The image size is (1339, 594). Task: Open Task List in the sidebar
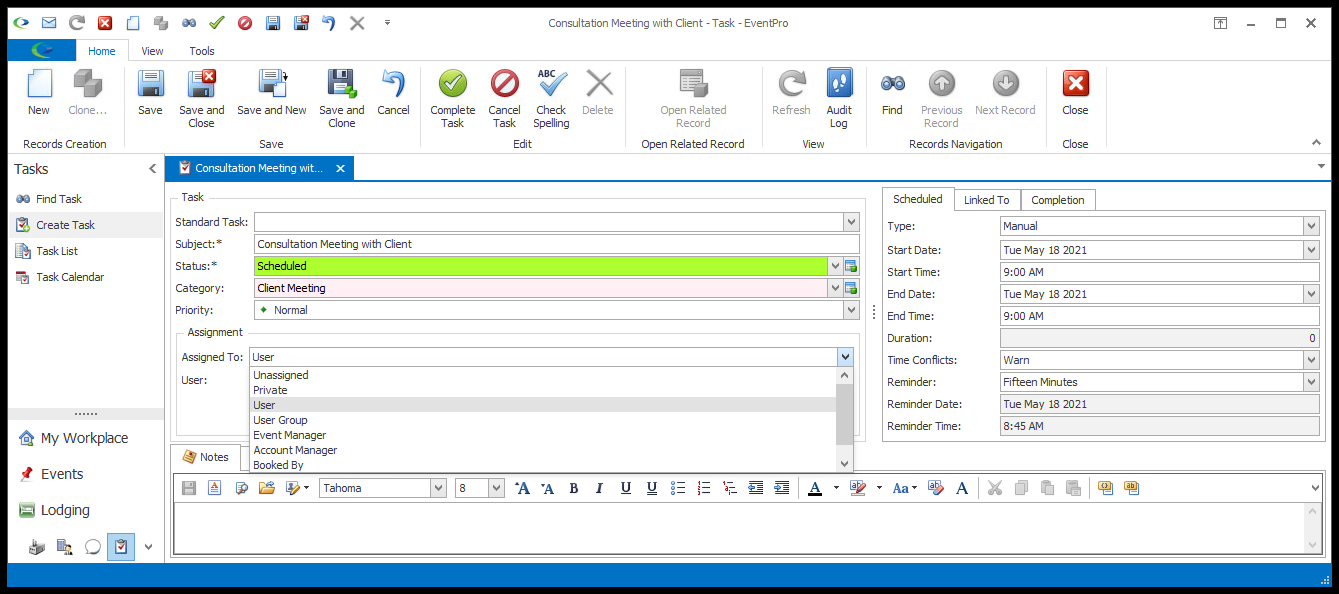click(57, 251)
